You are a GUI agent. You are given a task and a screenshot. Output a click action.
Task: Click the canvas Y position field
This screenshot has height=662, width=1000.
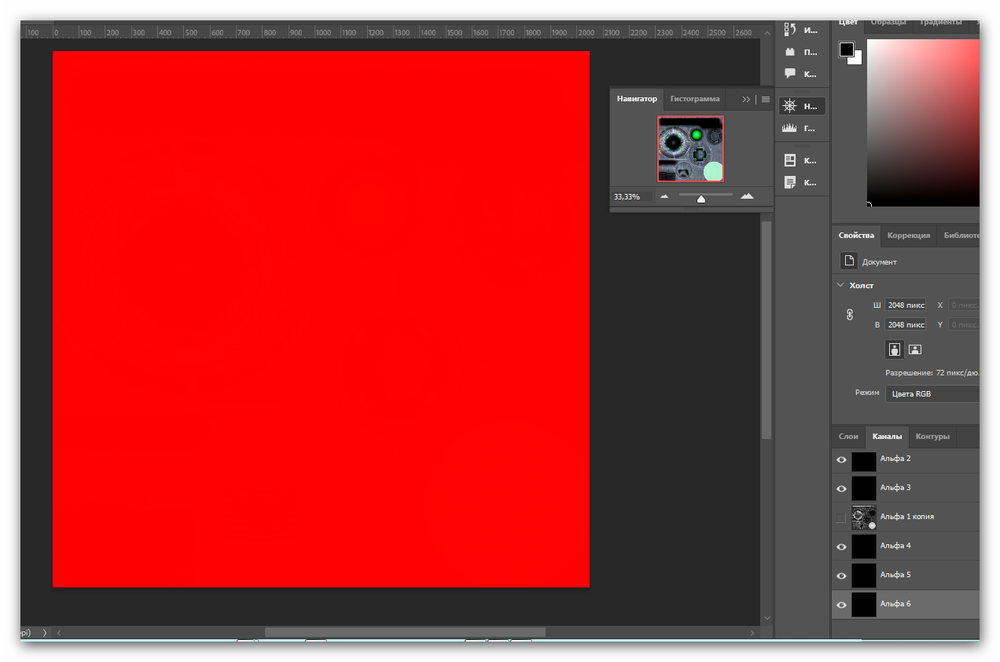(x=964, y=325)
